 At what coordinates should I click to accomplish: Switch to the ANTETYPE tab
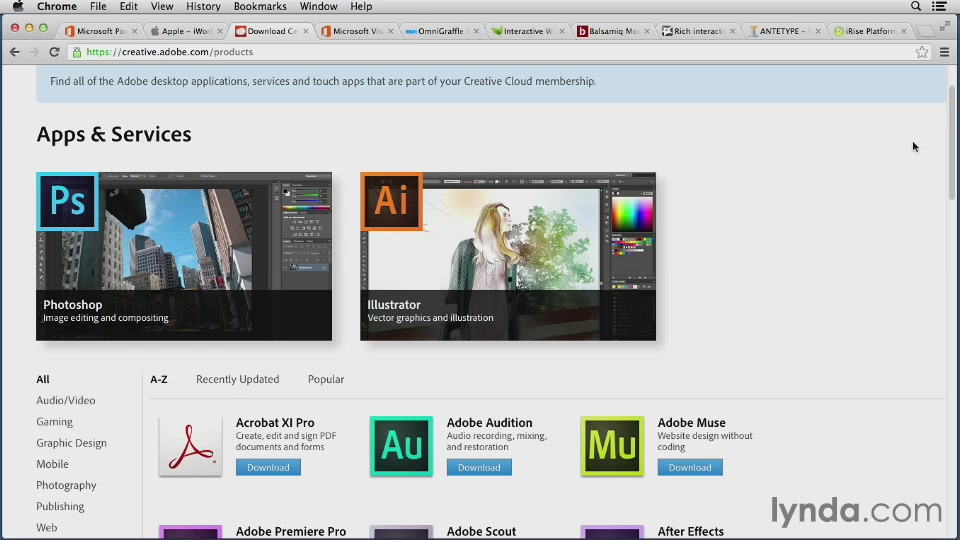tap(784, 31)
